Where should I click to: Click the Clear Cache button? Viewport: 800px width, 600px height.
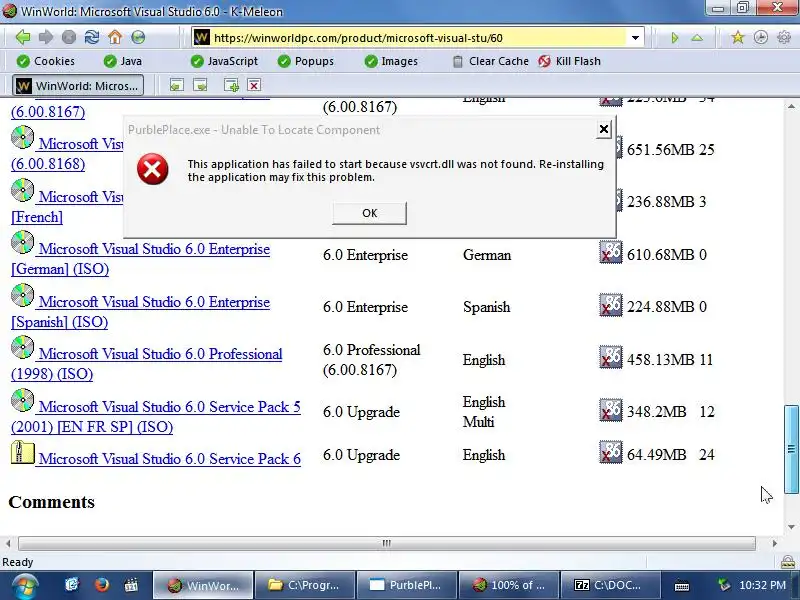pos(491,61)
